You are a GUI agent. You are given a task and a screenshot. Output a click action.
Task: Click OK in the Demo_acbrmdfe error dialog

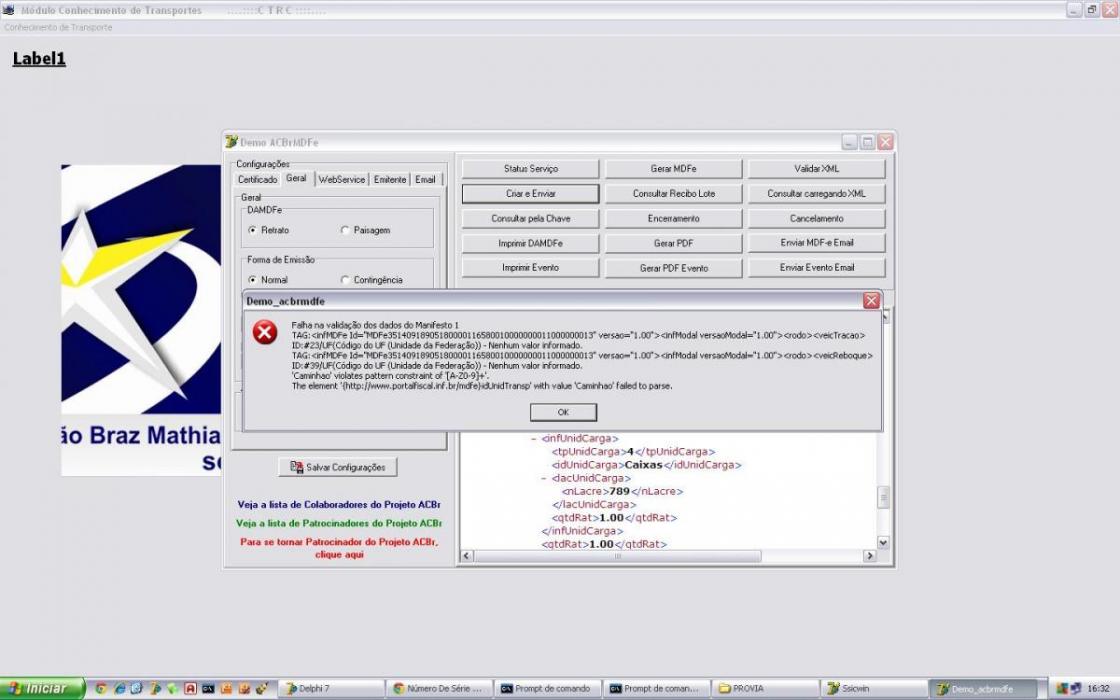click(563, 412)
